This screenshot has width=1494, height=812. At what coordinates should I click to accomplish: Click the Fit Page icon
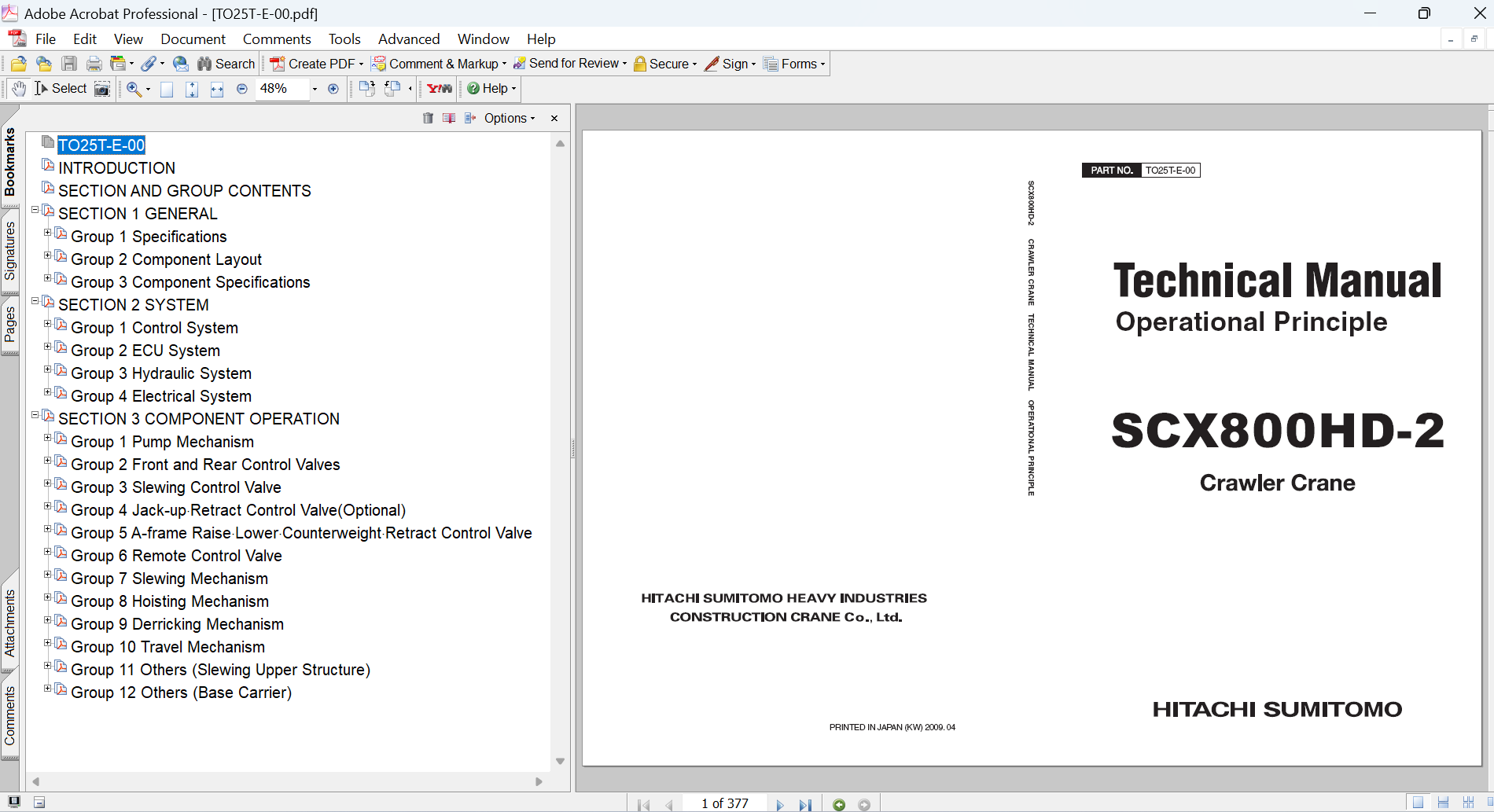(x=192, y=89)
